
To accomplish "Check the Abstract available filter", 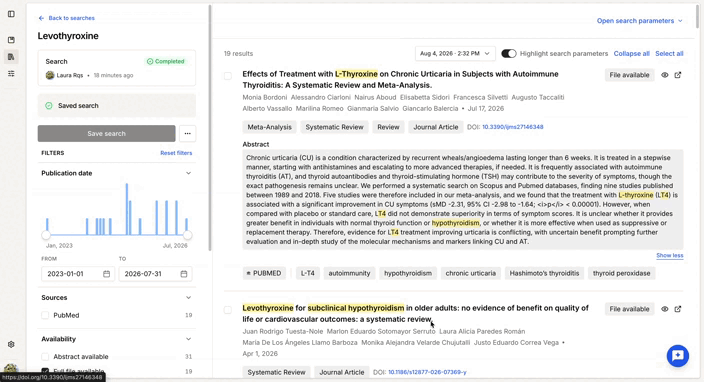I will [45, 356].
